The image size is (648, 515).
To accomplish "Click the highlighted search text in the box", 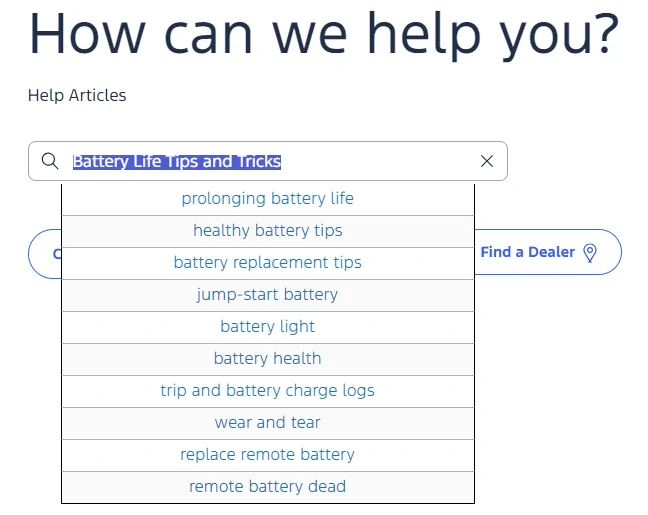I will click(177, 161).
